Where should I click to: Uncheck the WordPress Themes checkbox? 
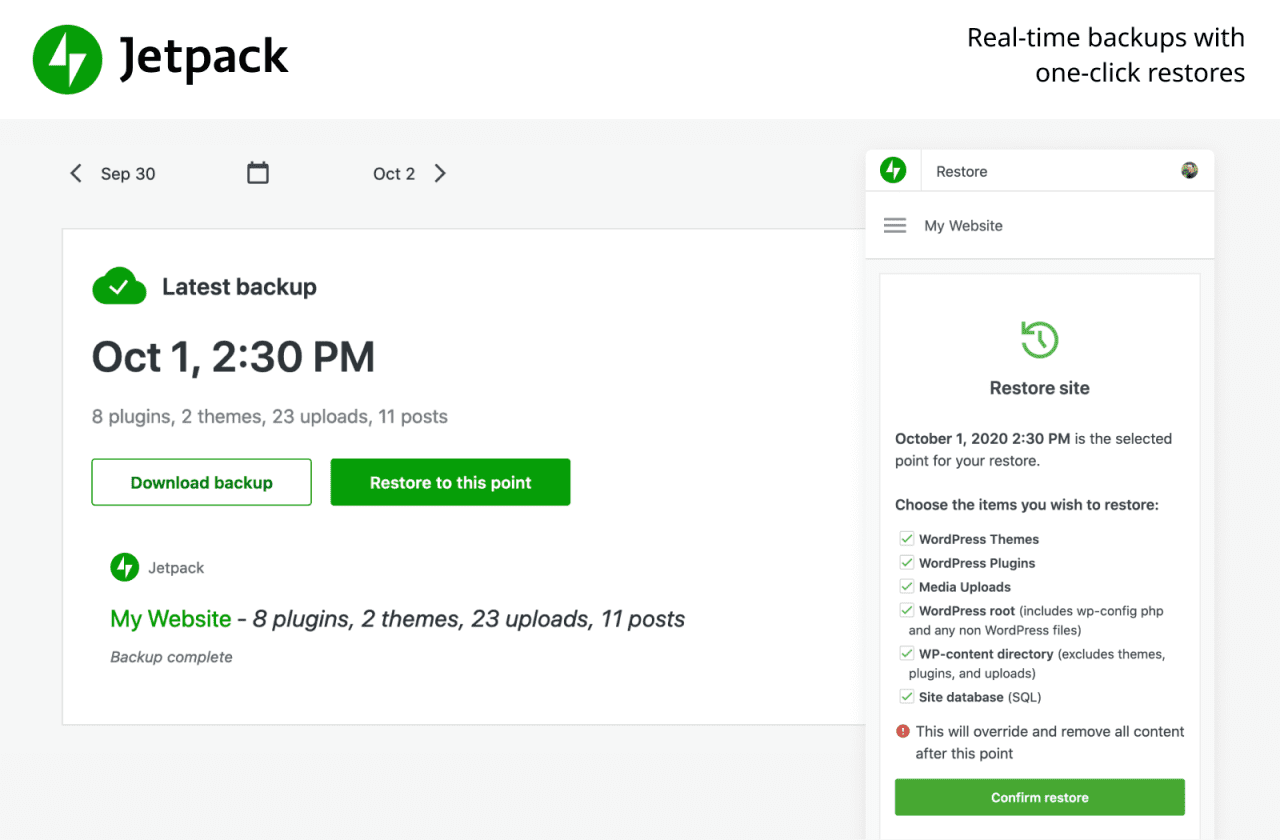906,538
